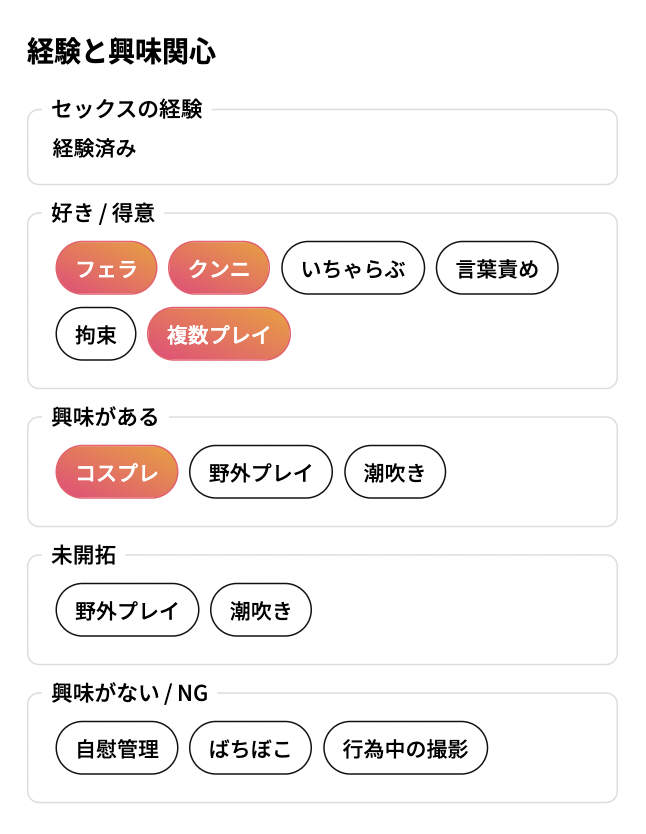Choose 潮吹き in the 未開拓 group
Screen dimensions: 646x834
pyautogui.click(x=261, y=610)
